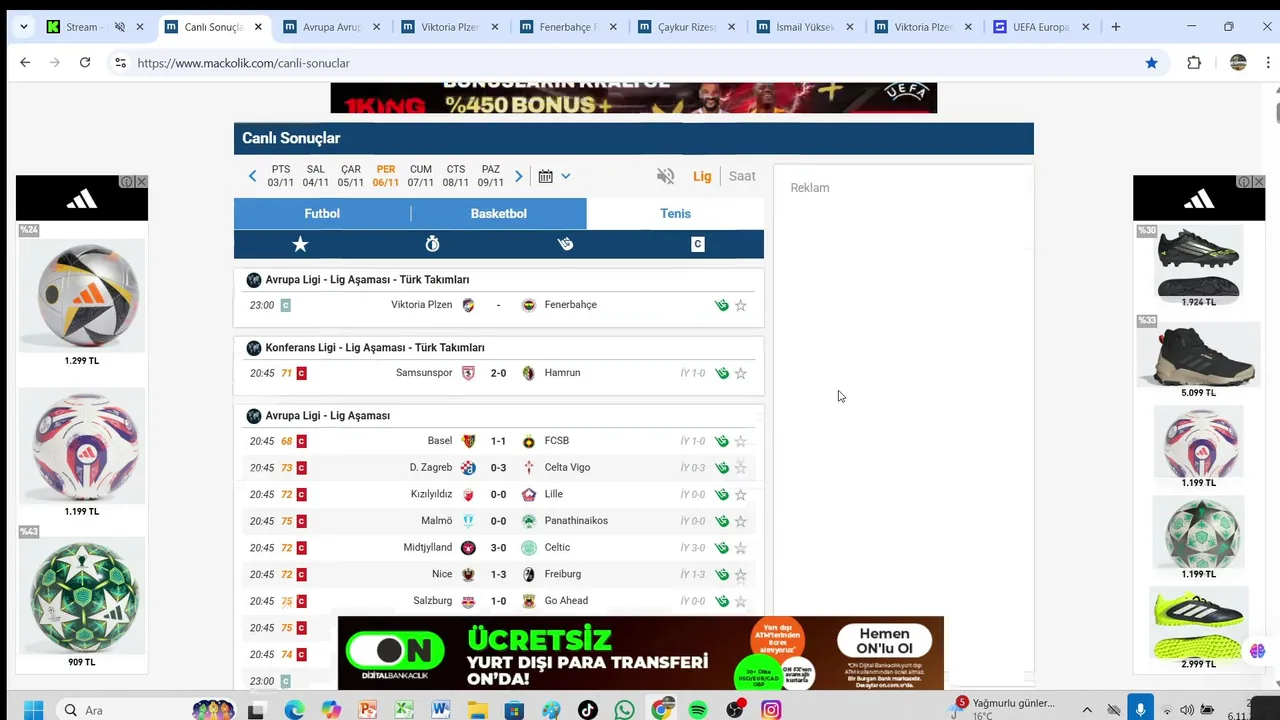The image size is (1280, 720).
Task: Open the browser tab list dropdown arrow
Action: click(23, 27)
